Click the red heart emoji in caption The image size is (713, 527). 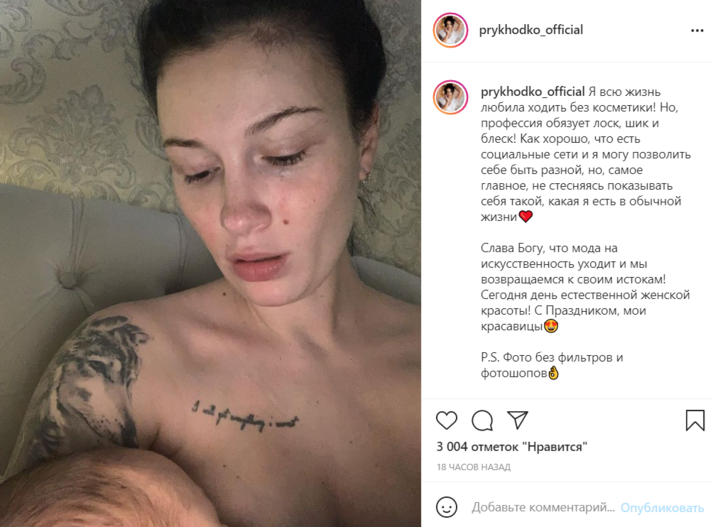coord(525,216)
